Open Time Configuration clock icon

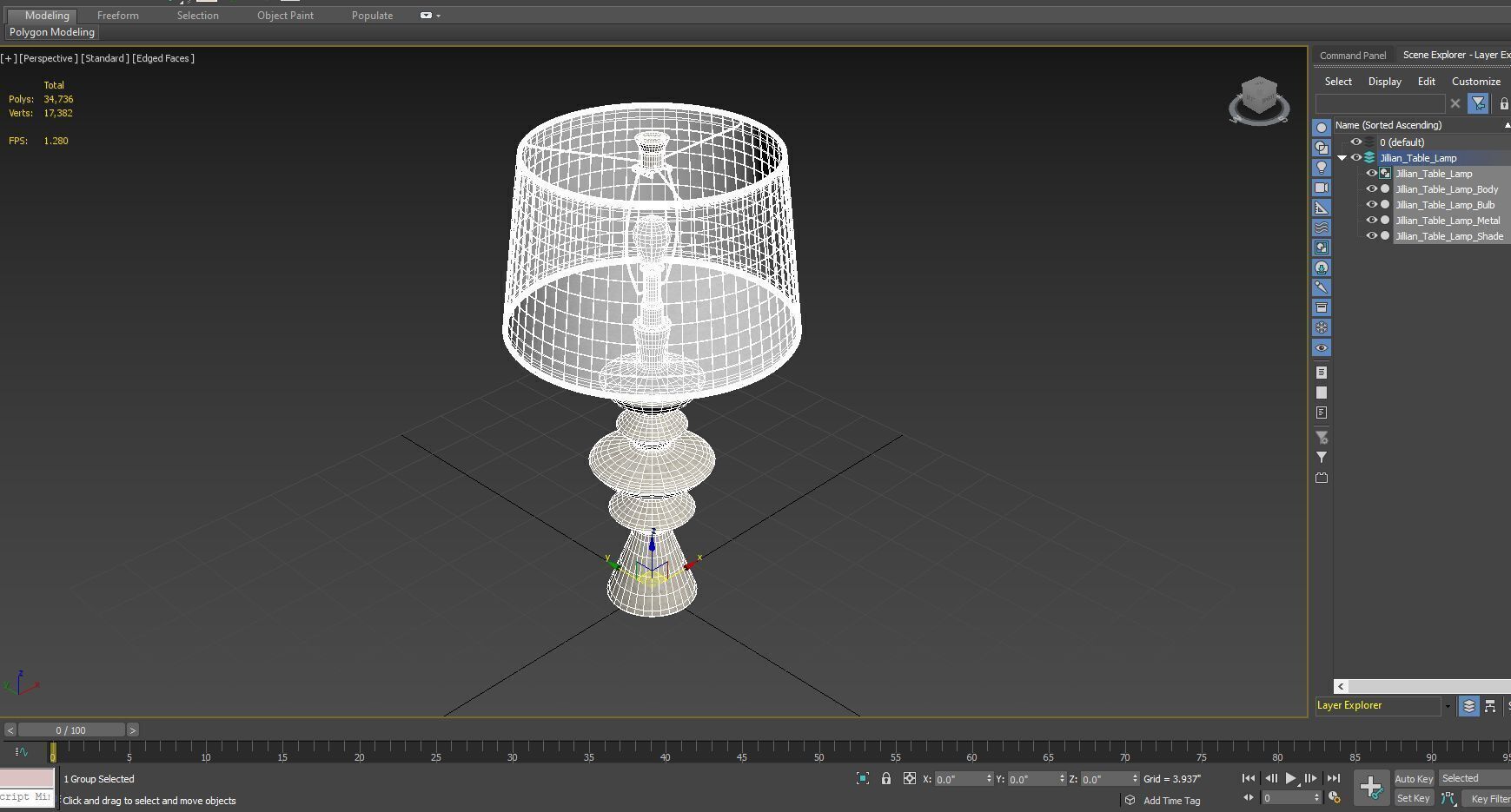pos(1335,798)
